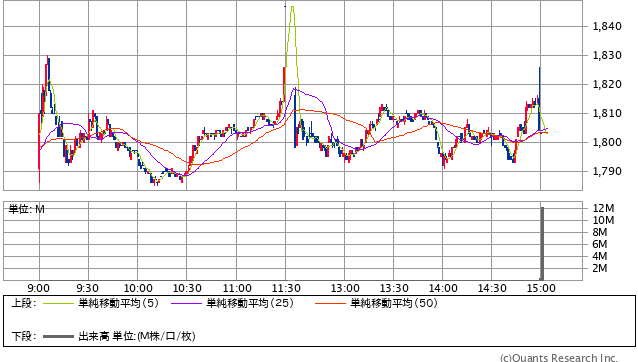Screen dimensions: 638x362
Task: Click the 13:00 time axis label
Action: coord(345,288)
